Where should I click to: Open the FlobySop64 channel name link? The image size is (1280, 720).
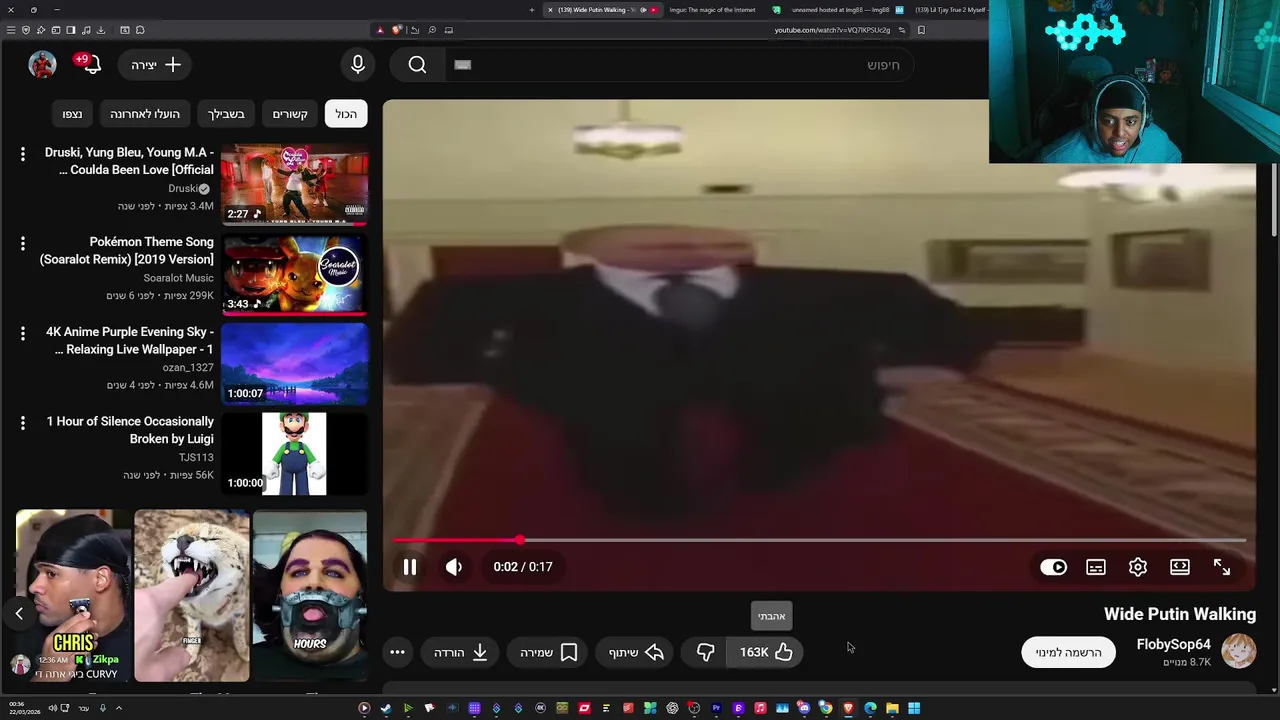coord(1174,644)
